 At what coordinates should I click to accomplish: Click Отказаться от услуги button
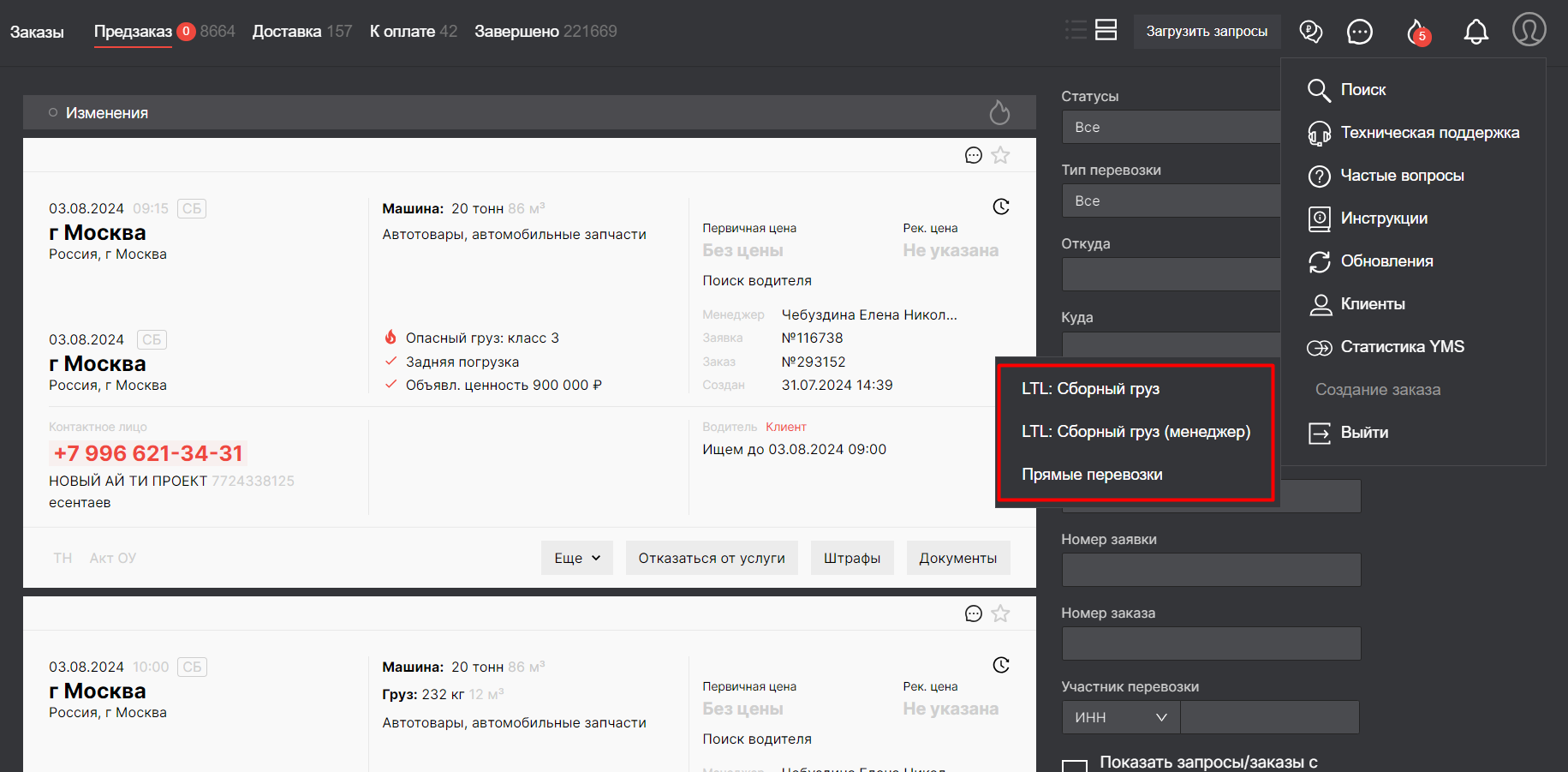pyautogui.click(x=712, y=558)
